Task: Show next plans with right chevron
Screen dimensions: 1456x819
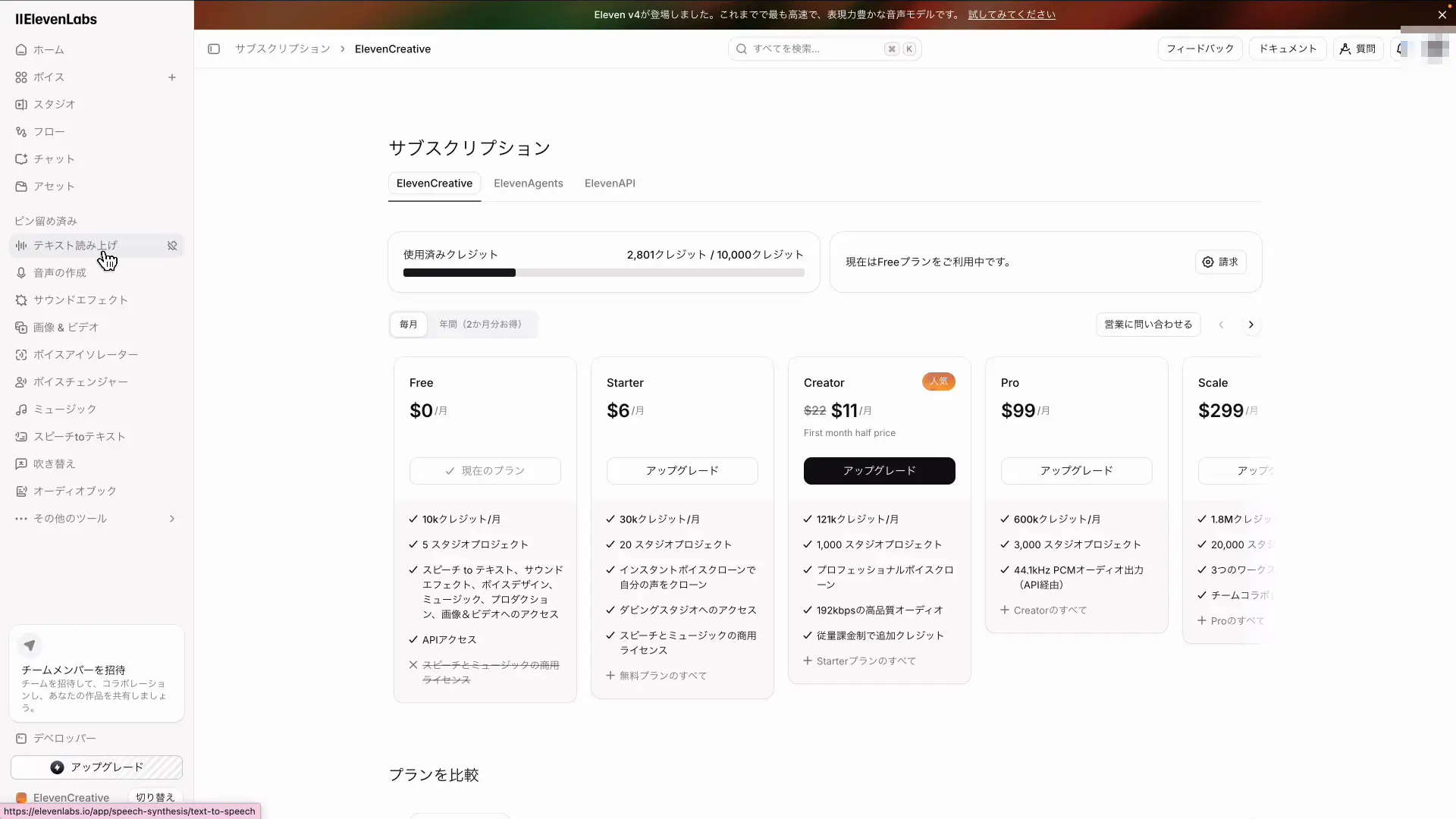Action: [1251, 325]
